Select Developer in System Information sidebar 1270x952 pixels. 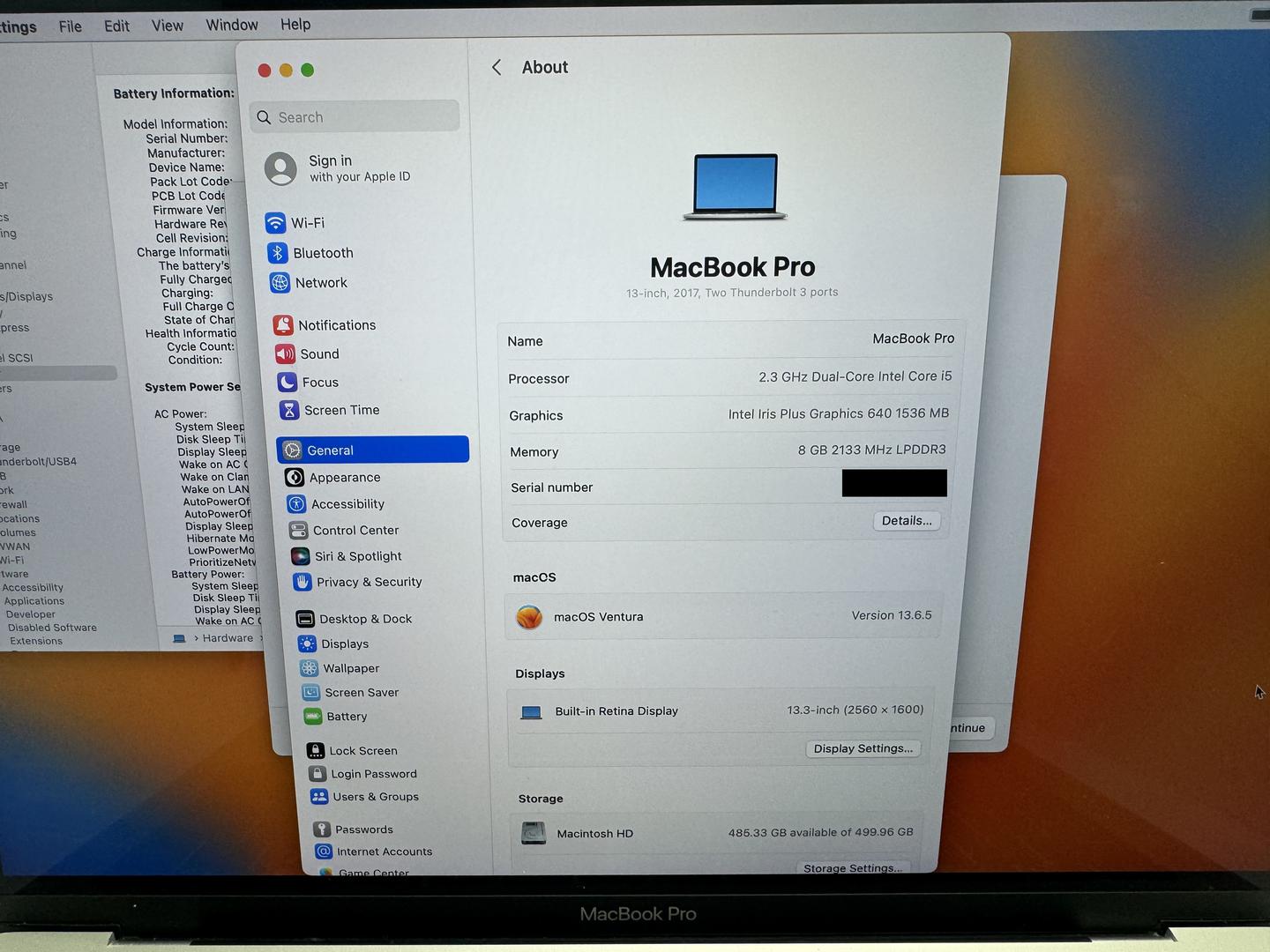31,614
